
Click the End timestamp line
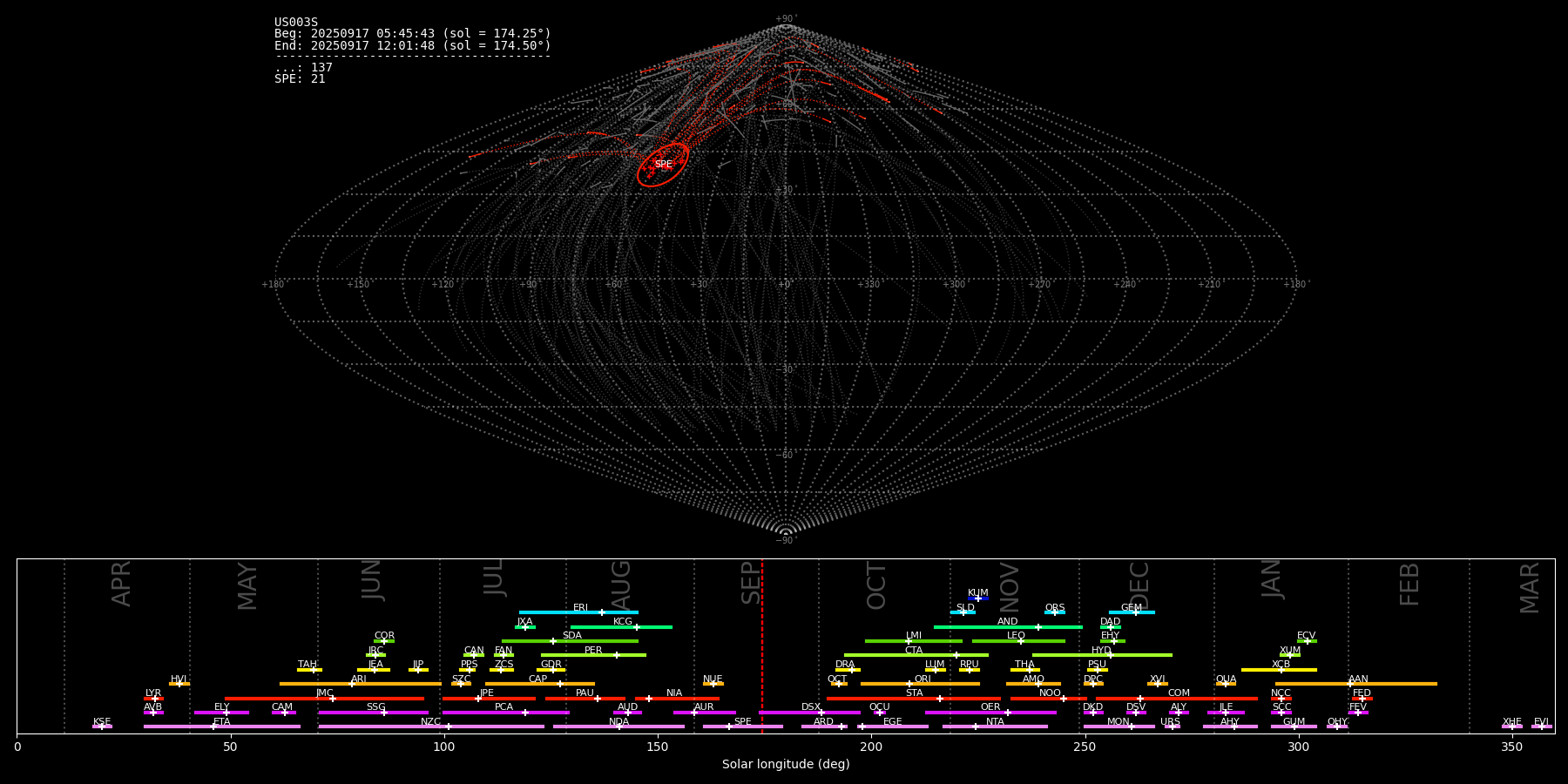coord(413,45)
